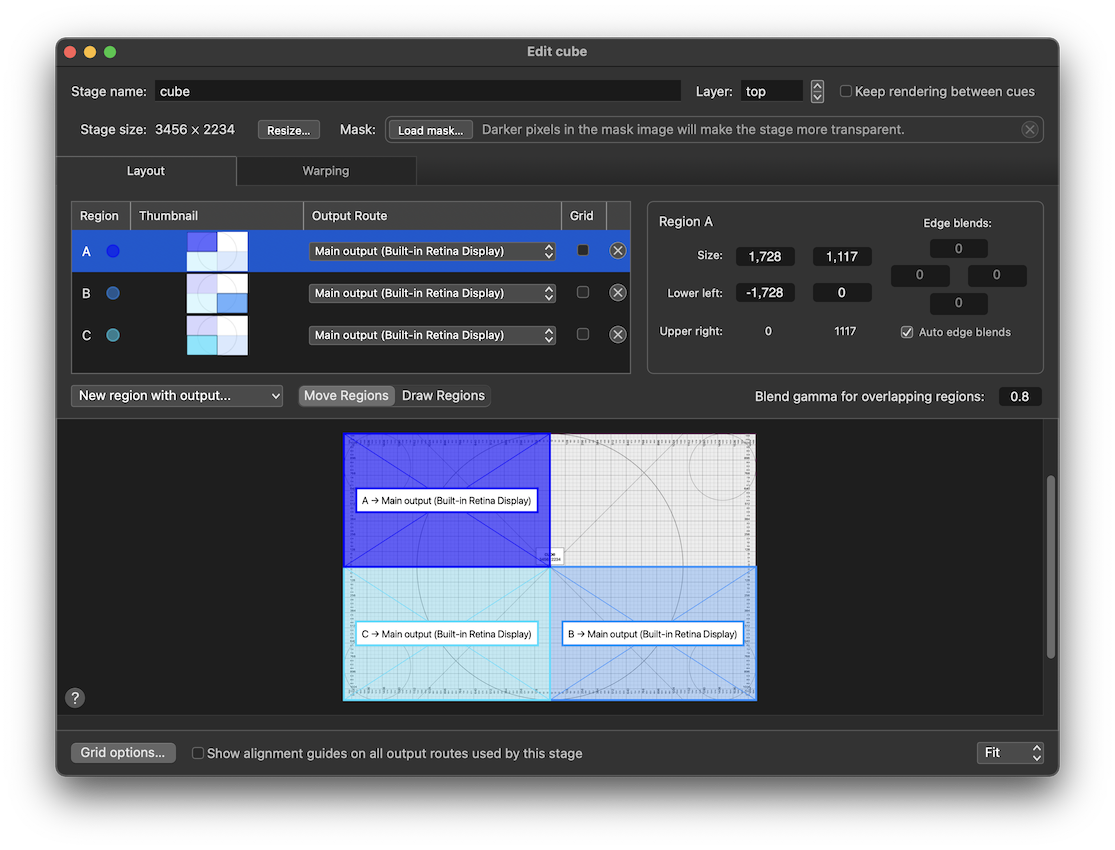Image resolution: width=1115 pixels, height=850 pixels.
Task: Open the New region with output dropdown
Action: [x=177, y=396]
